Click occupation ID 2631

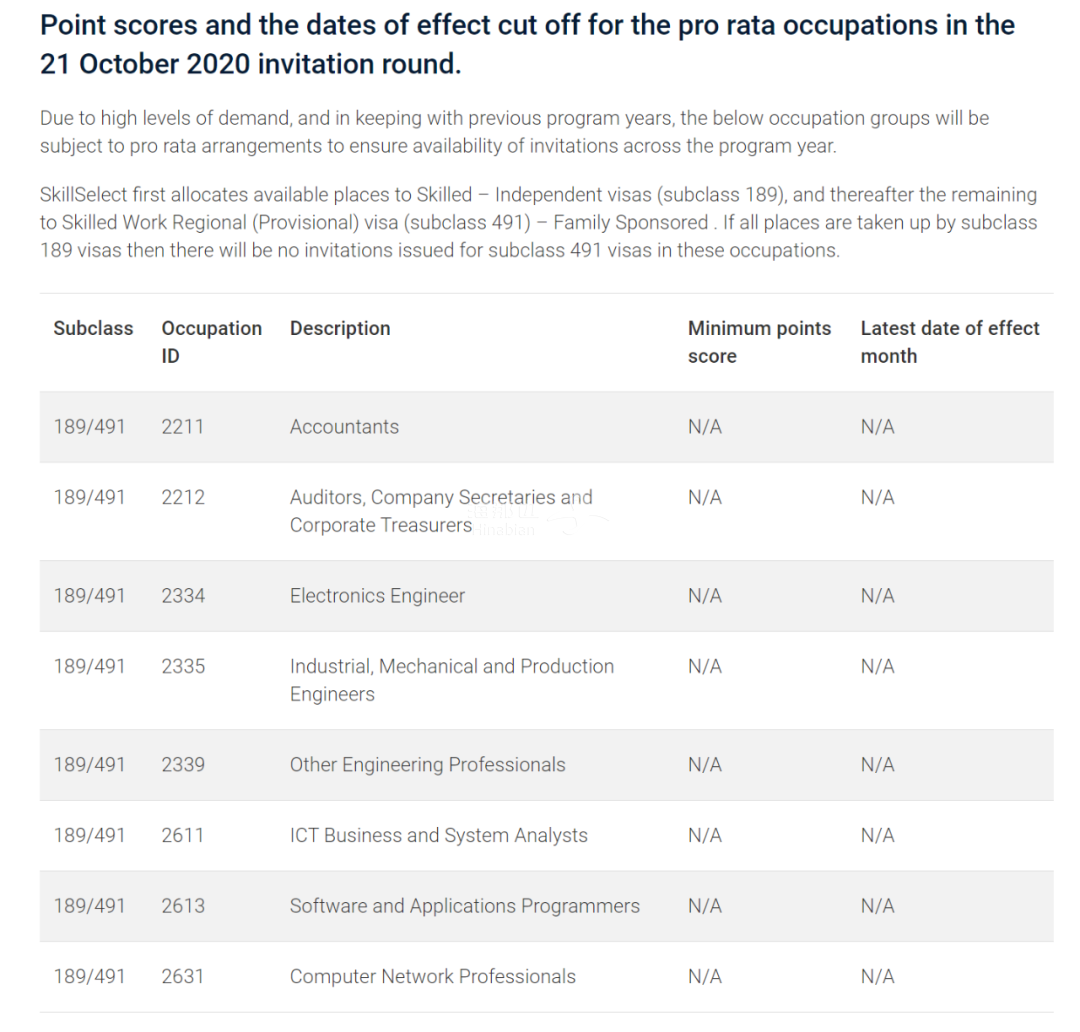[x=183, y=977]
